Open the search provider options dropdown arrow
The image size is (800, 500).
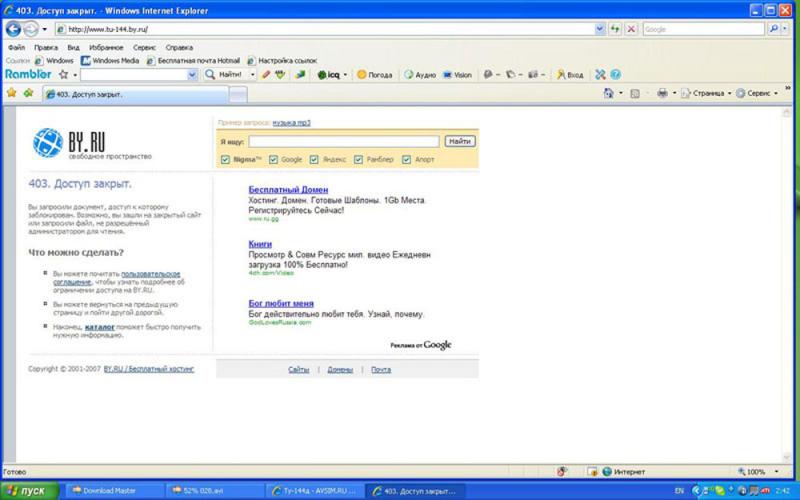[x=785, y=29]
